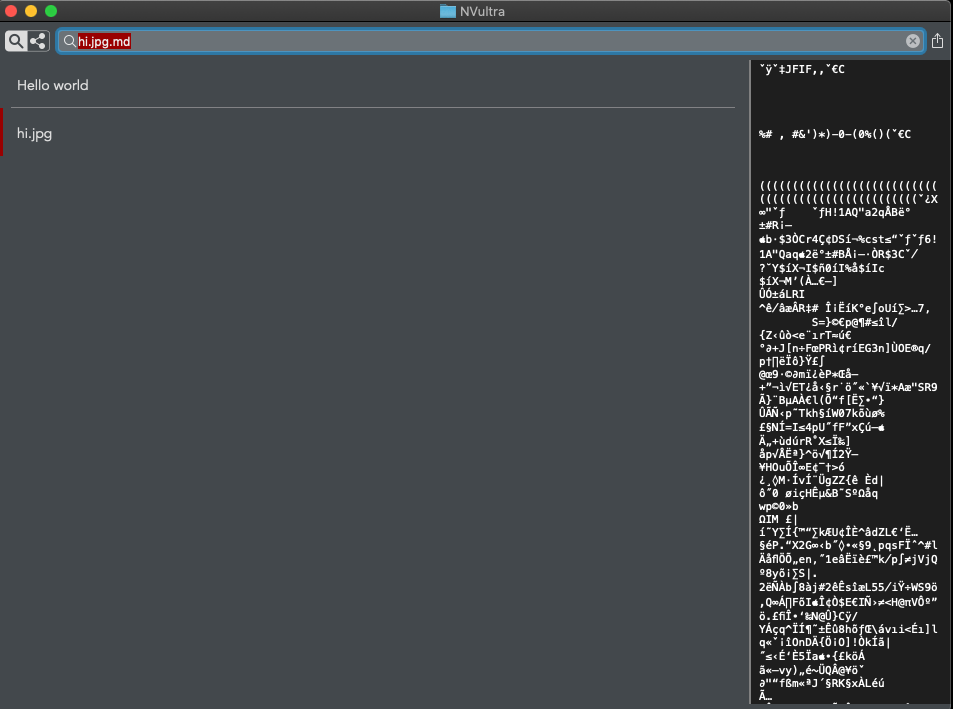Click the magnifying glass search mode button
This screenshot has width=953, height=709.
pyautogui.click(x=16, y=41)
